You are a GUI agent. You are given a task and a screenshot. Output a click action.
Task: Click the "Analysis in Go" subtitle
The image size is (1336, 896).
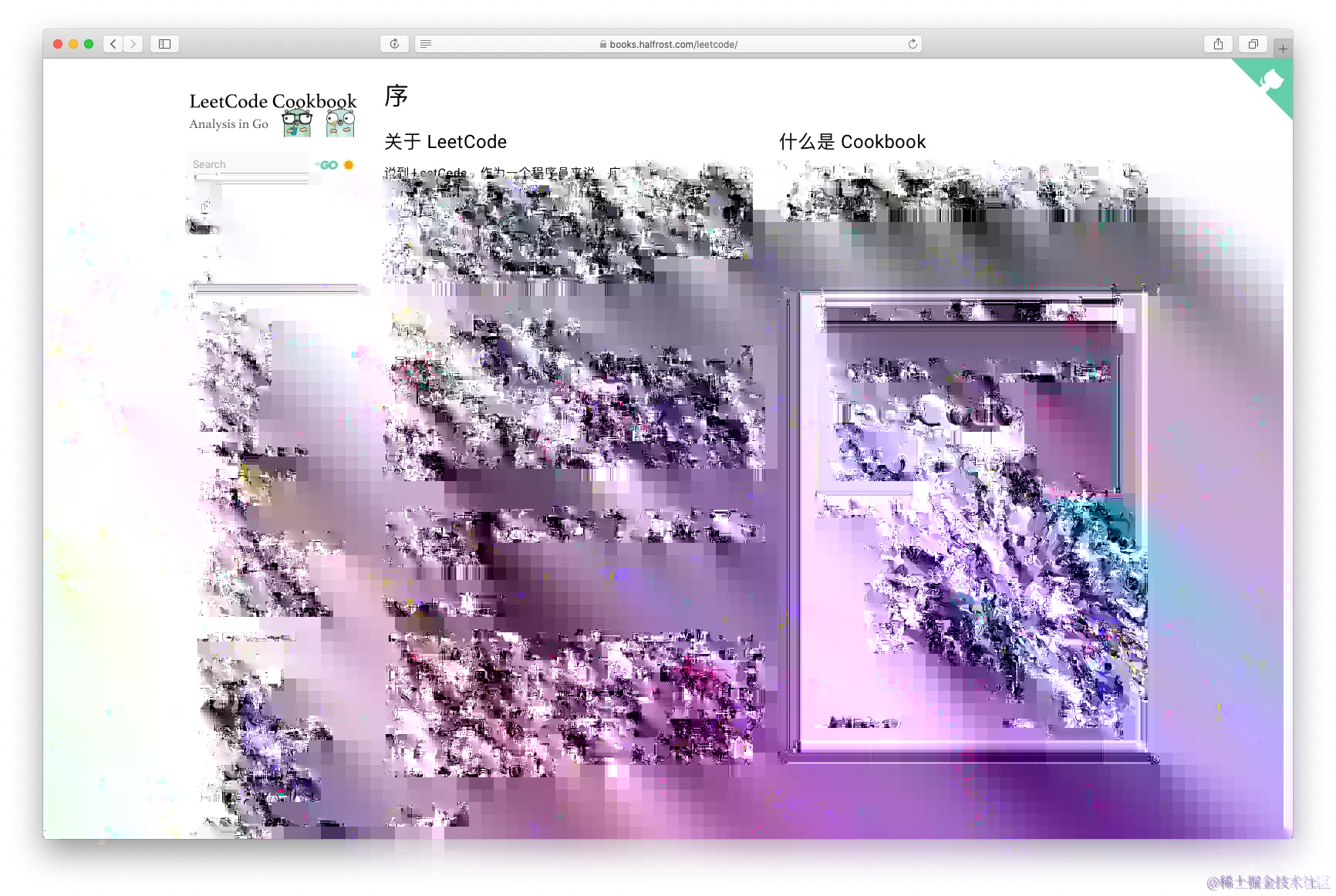coord(229,124)
